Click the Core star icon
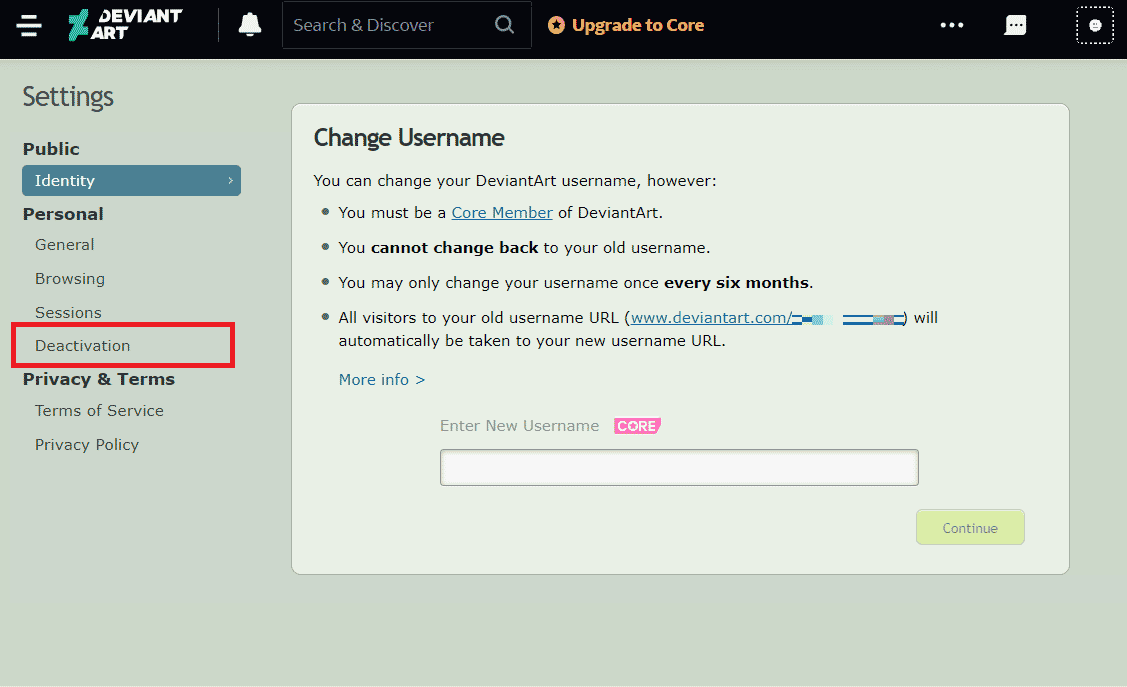The height and width of the screenshot is (687, 1127). coord(557,25)
